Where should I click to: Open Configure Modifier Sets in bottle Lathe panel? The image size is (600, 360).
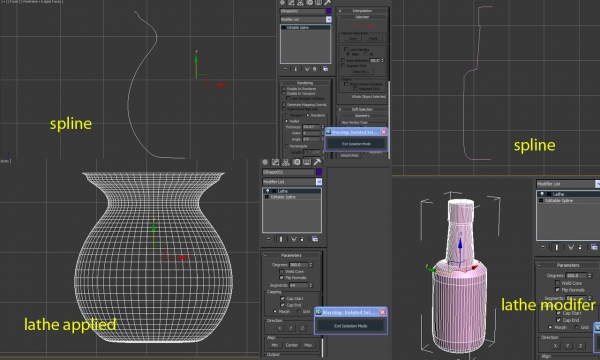point(594,247)
